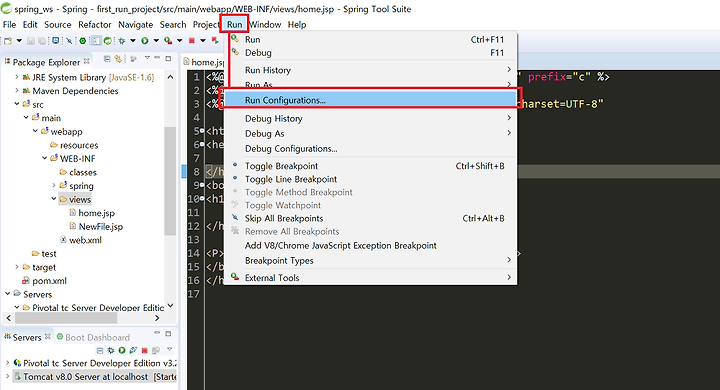720x390 pixels.
Task: Open the New wizard dropdown arrow
Action: tap(19, 41)
